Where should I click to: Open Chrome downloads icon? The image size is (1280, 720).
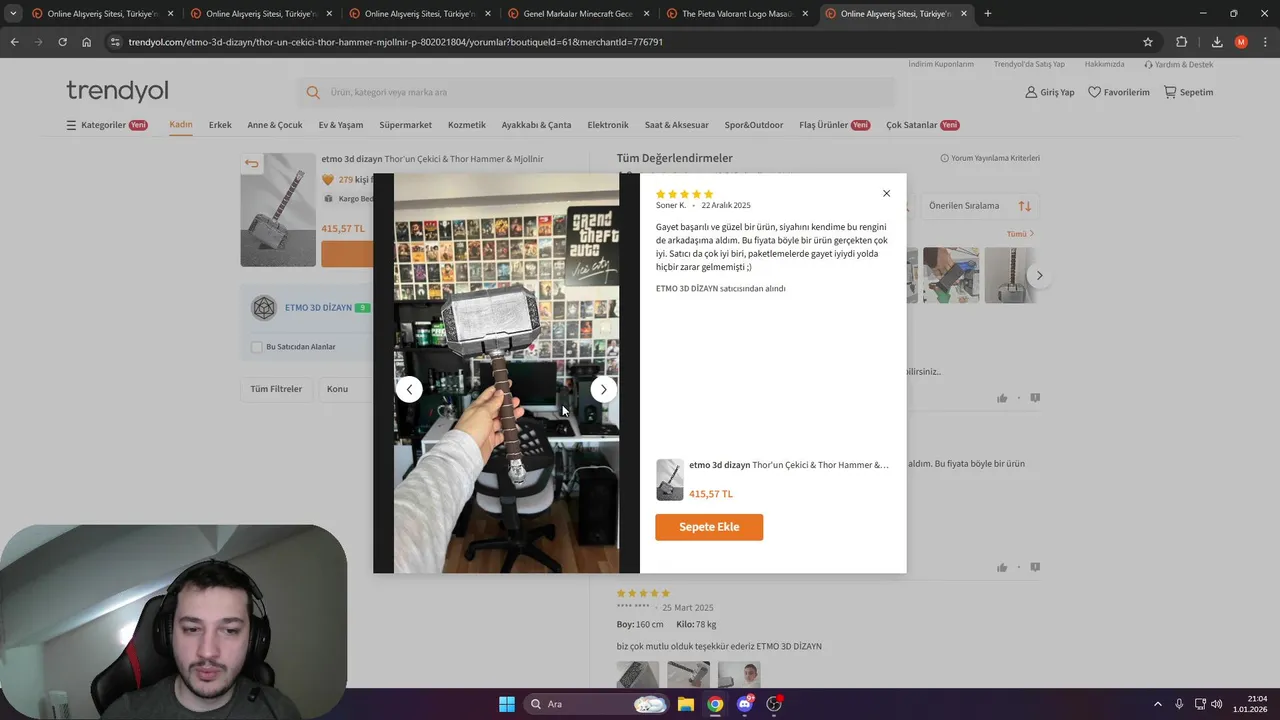[1217, 42]
